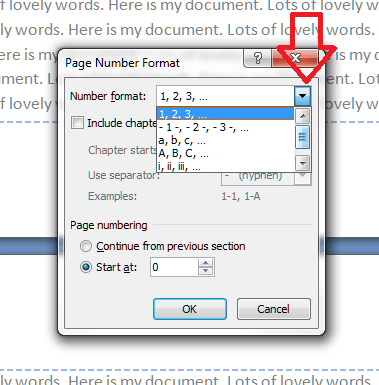Select the roman "i, ii, iii, ..." format
379x385 pixels.
225,166
